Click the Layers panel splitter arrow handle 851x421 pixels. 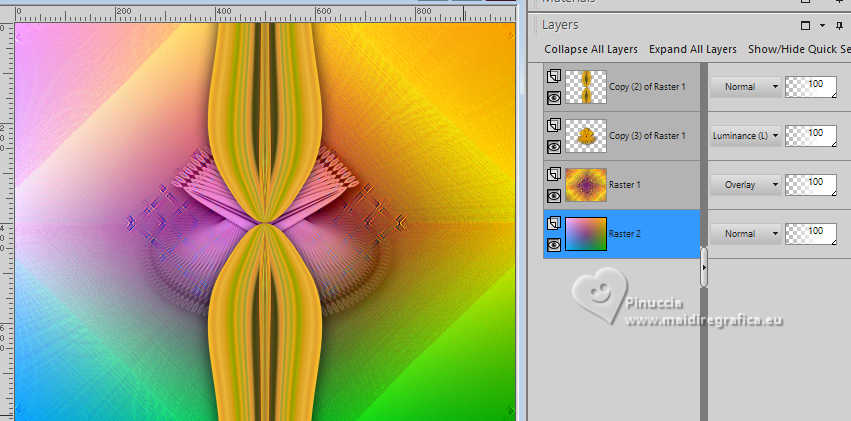704,267
